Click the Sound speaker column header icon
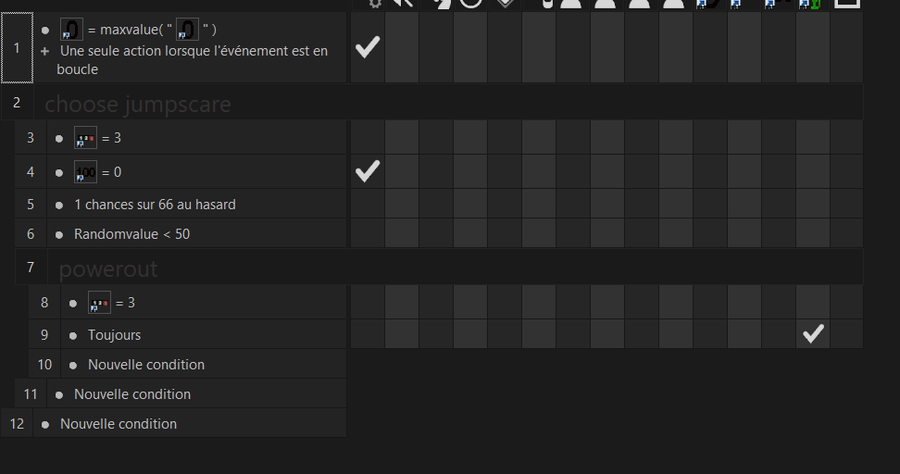This screenshot has height=474, width=900. pyautogui.click(x=402, y=3)
